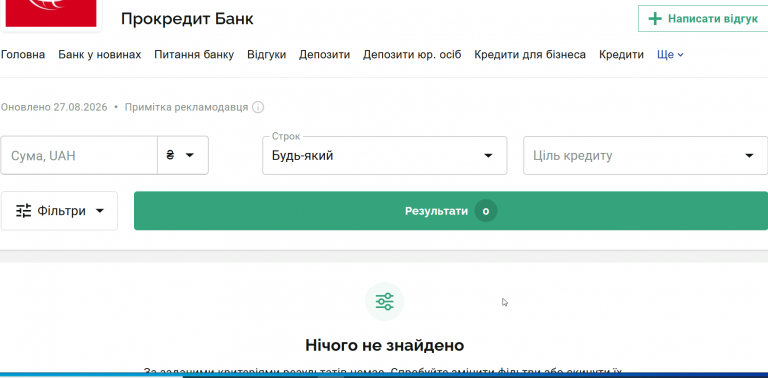This screenshot has height=378, width=768.
Task: Click the results count badge '0'
Action: pyautogui.click(x=485, y=211)
